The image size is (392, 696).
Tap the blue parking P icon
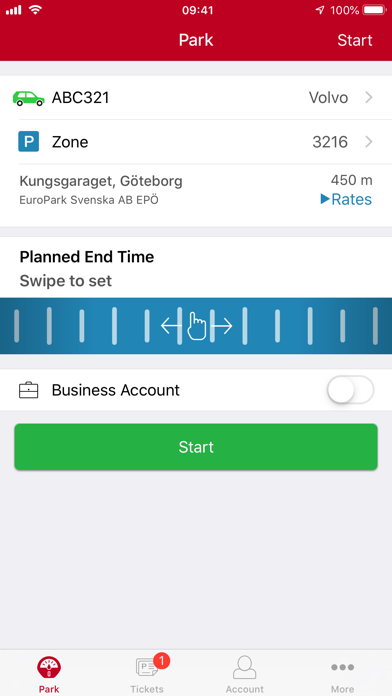coord(28,142)
